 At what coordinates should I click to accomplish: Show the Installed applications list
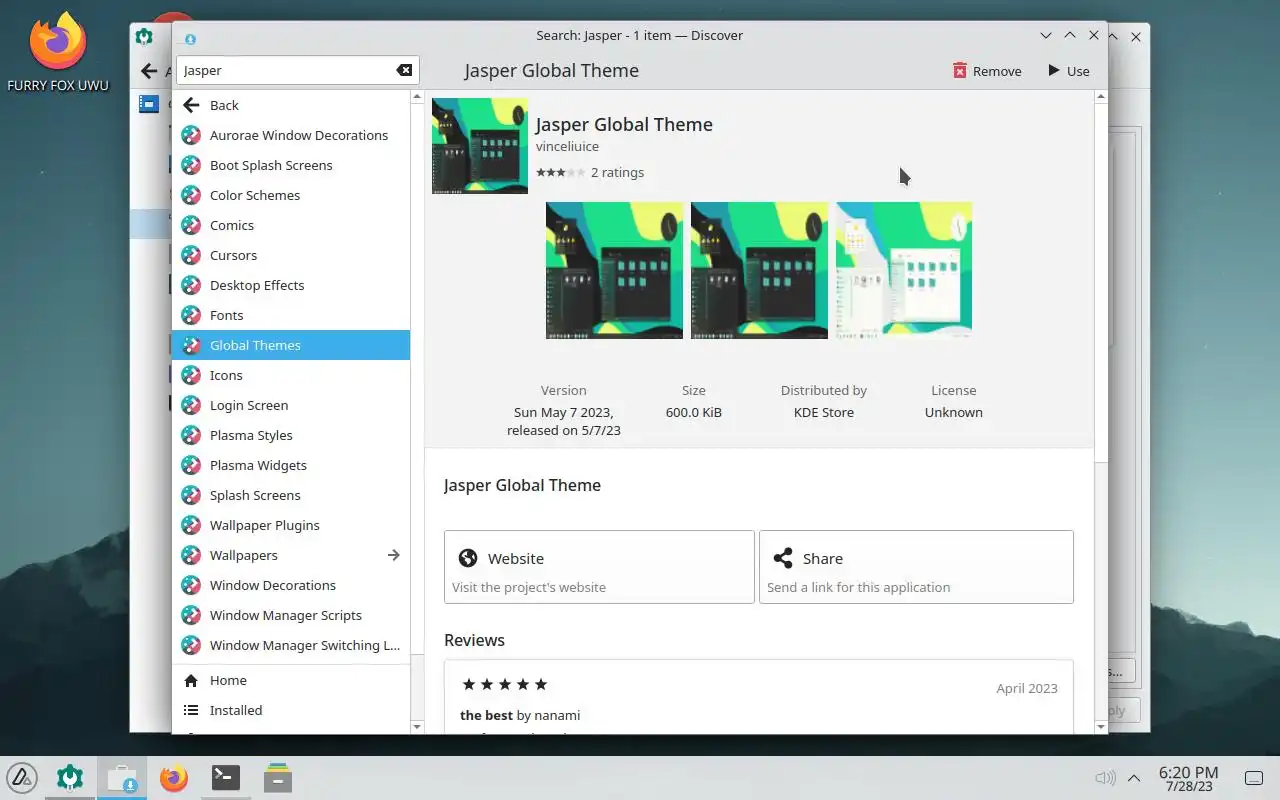click(x=291, y=710)
